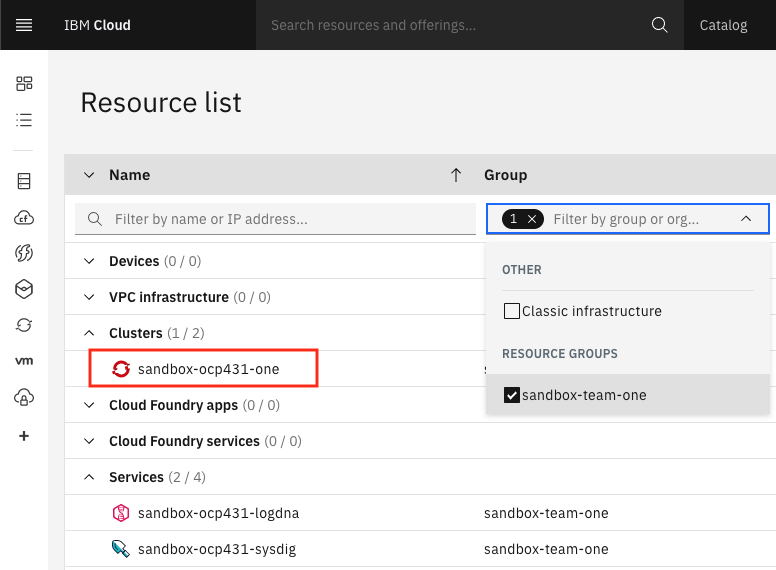
Task: Open the hamburger navigation menu
Action: (x=24, y=25)
